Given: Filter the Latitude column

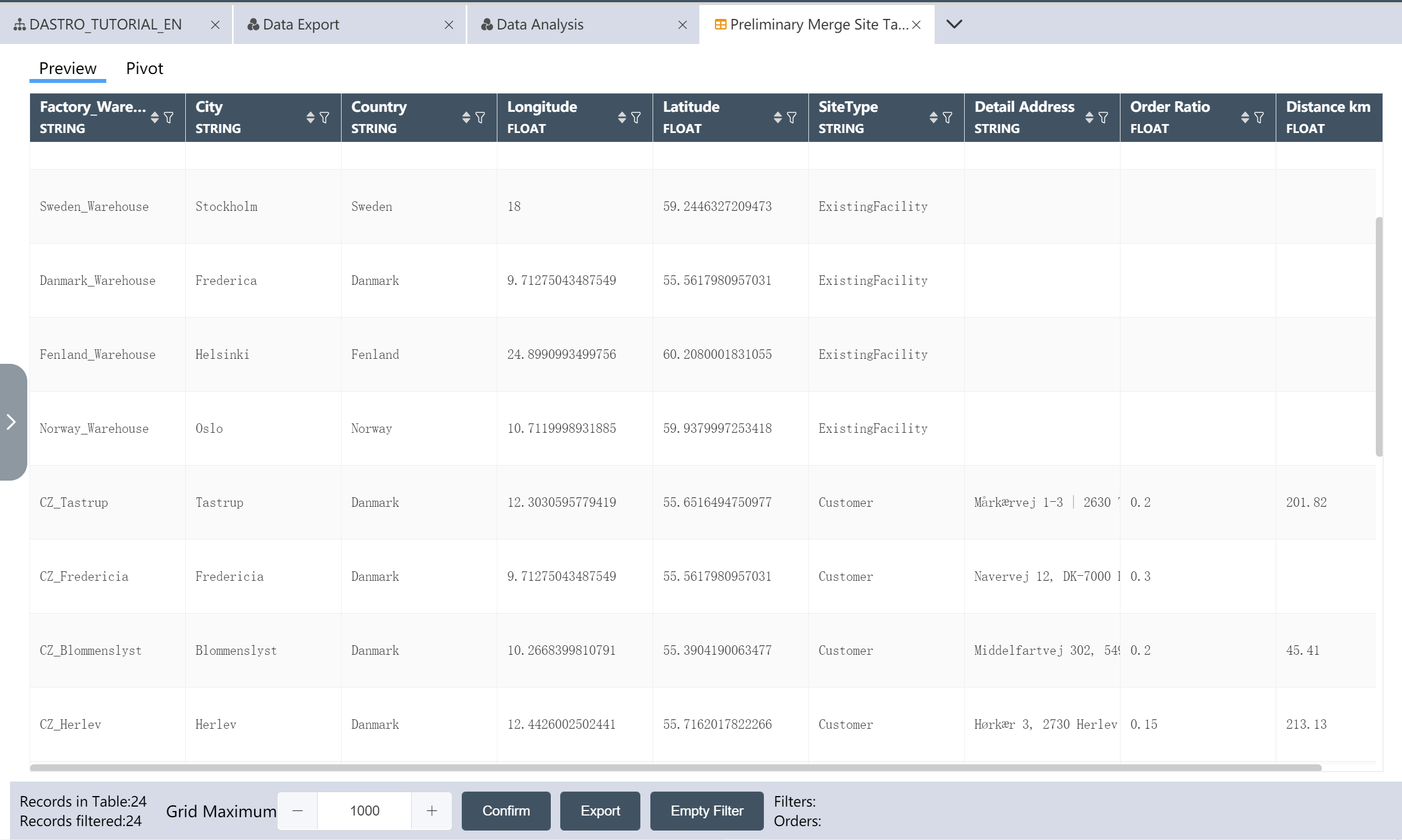Looking at the screenshot, I should pos(792,117).
